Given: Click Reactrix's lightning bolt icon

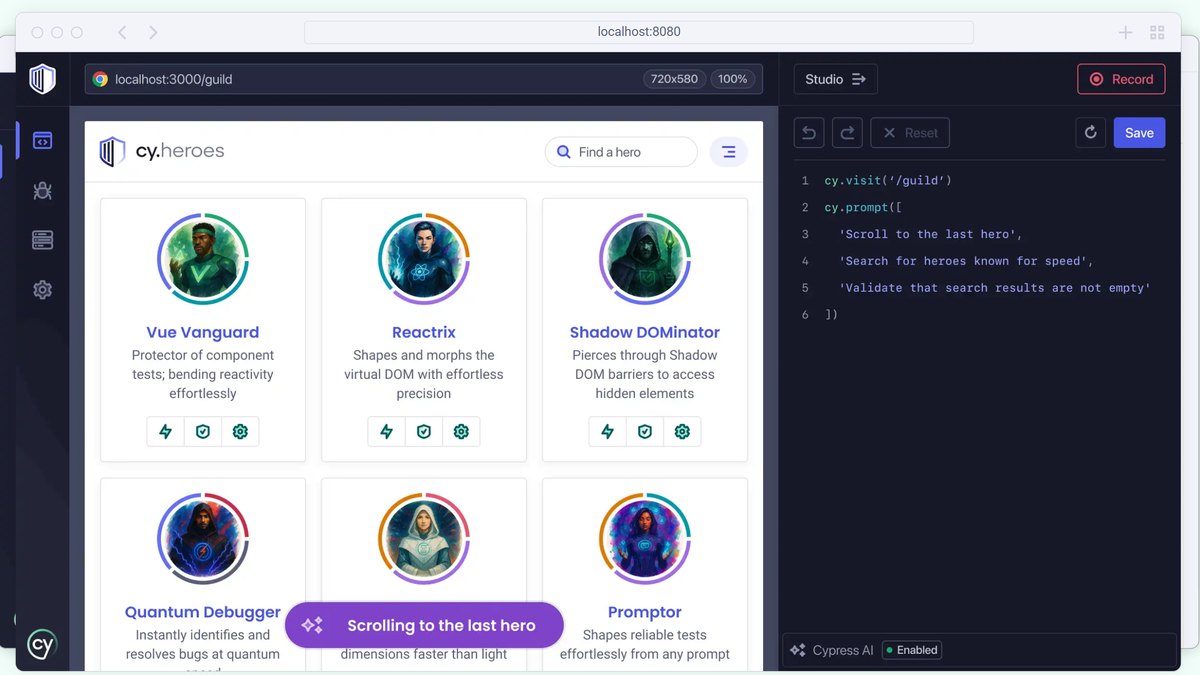Looking at the screenshot, I should (x=387, y=432).
